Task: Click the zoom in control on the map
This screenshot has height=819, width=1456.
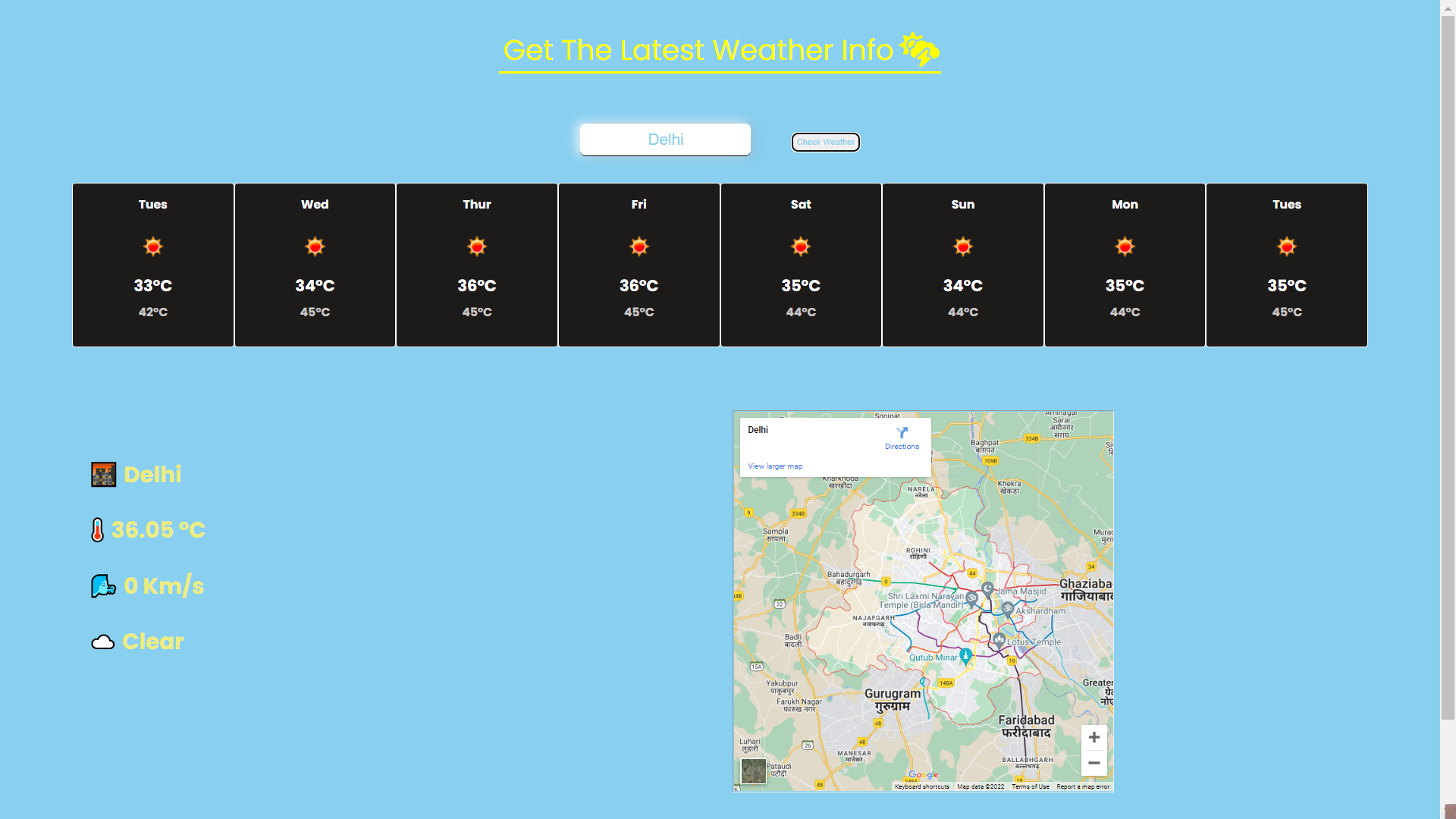Action: (x=1094, y=736)
